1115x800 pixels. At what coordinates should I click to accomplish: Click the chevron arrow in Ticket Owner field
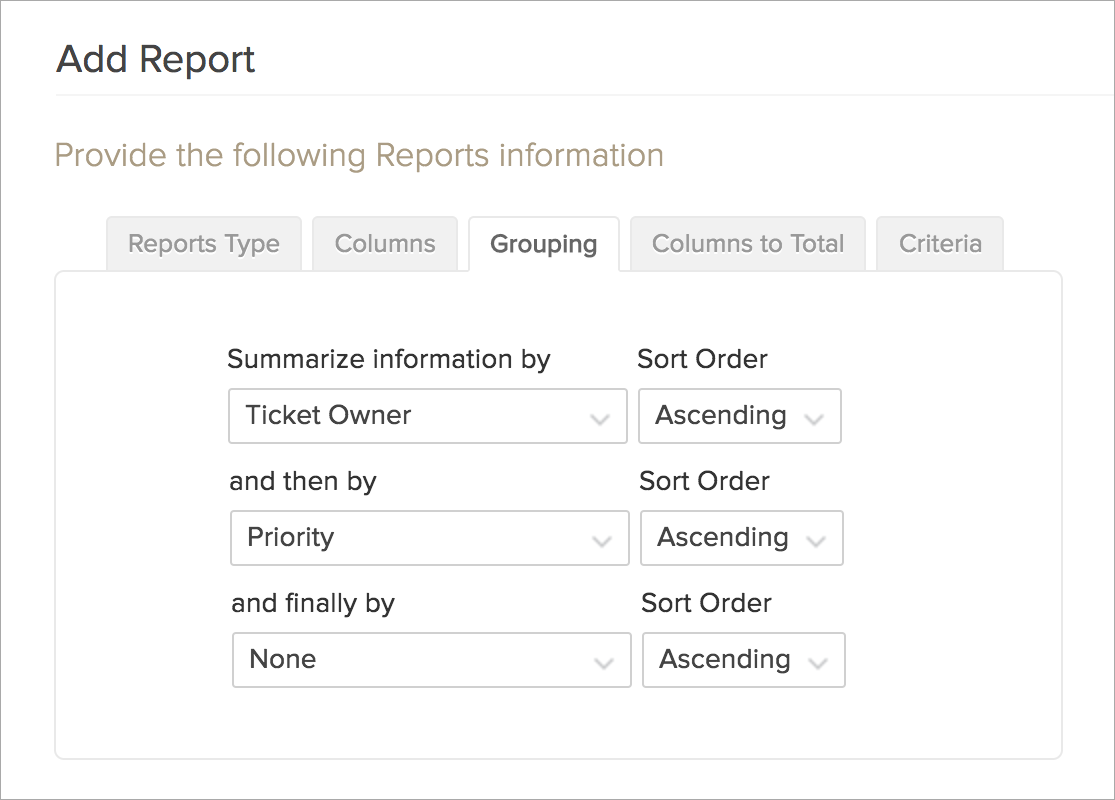600,419
